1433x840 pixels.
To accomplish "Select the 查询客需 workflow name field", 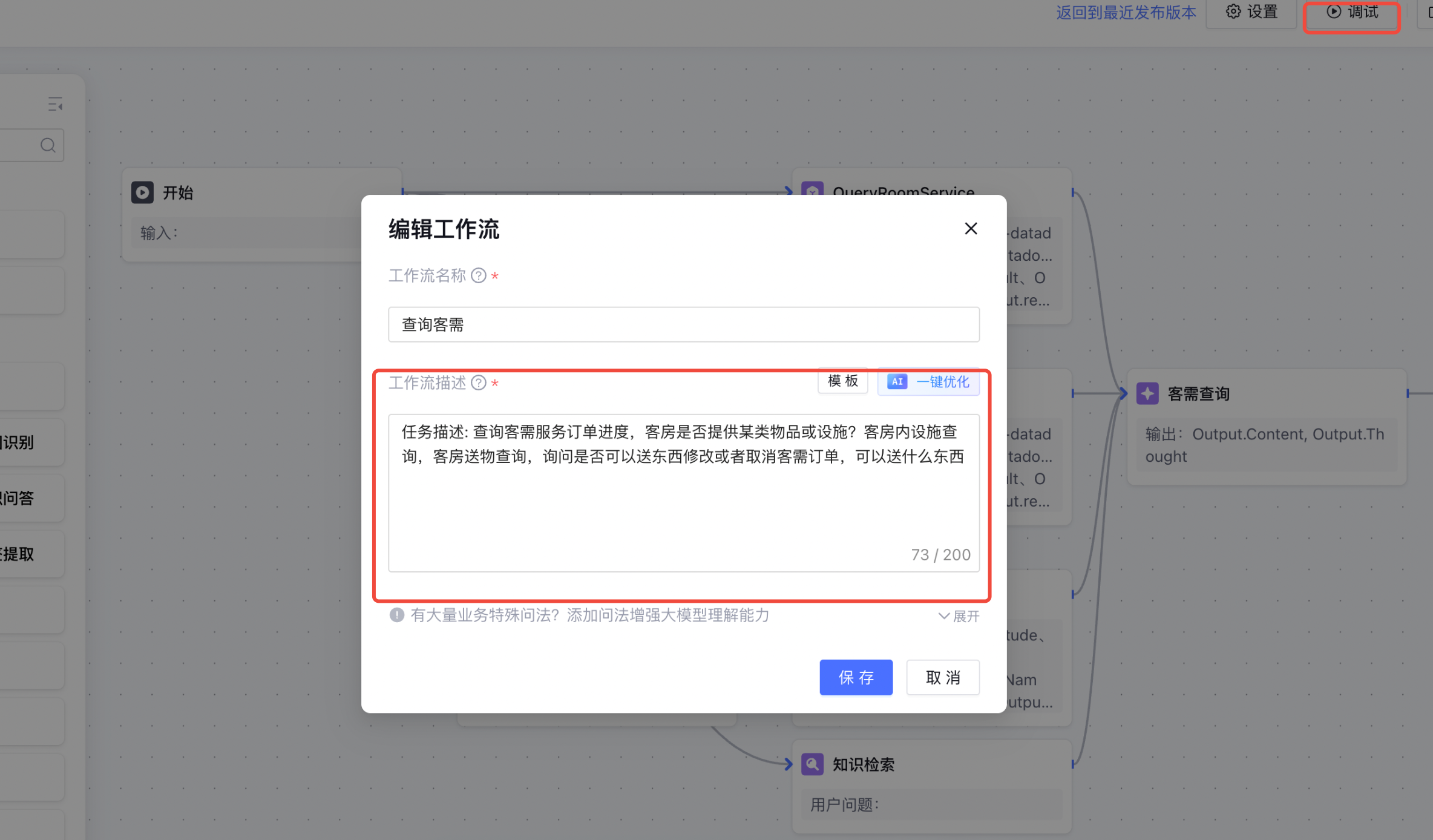I will coord(683,324).
